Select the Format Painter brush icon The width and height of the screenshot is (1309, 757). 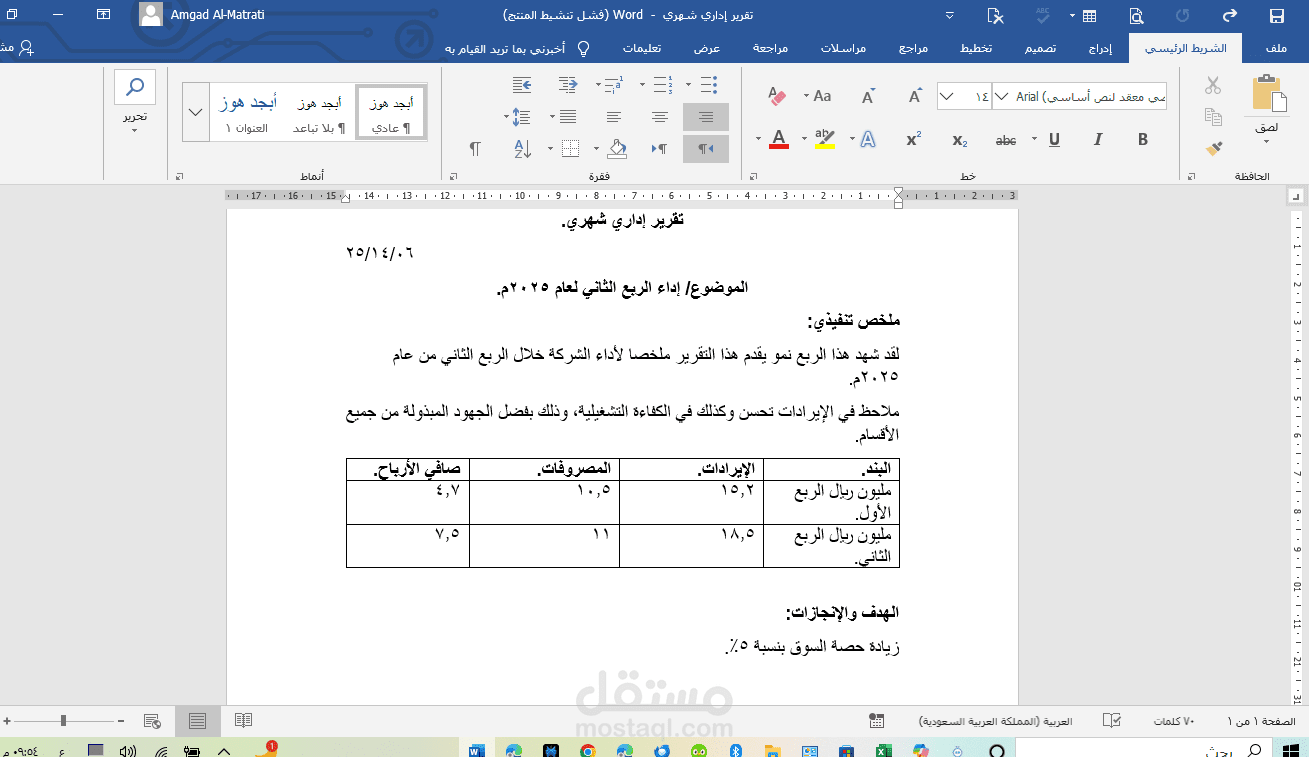click(1213, 148)
